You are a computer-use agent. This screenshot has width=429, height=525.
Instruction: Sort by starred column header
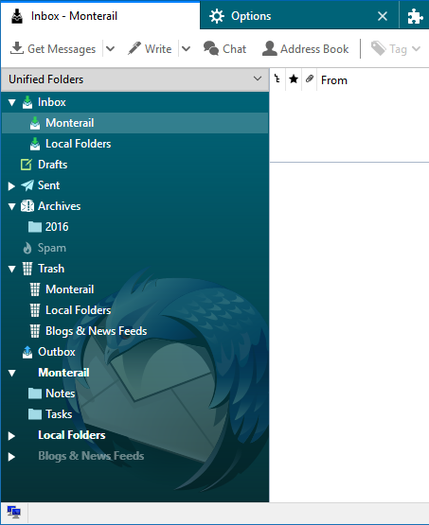(x=294, y=79)
